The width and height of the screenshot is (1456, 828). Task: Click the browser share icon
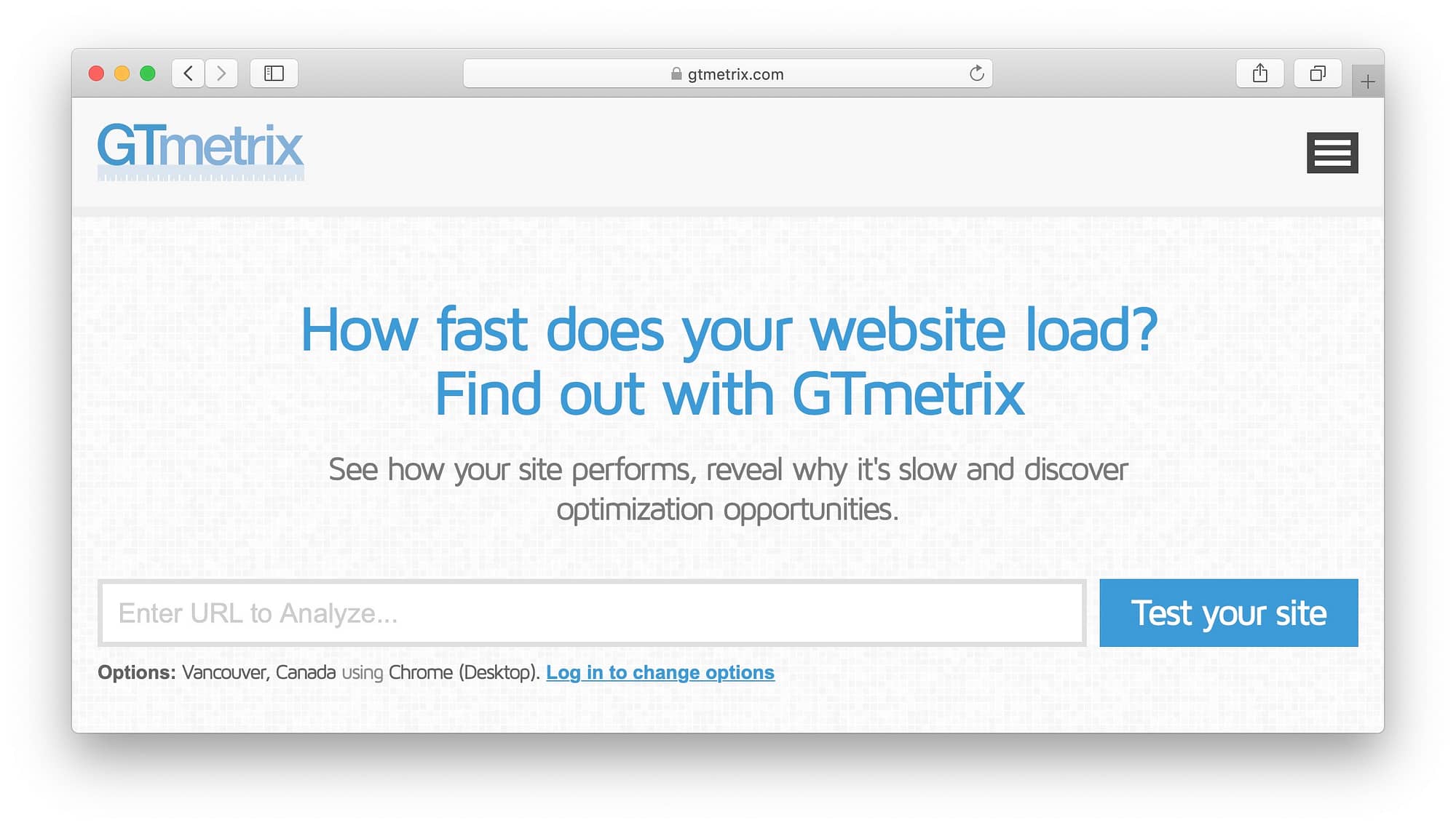(x=1259, y=73)
